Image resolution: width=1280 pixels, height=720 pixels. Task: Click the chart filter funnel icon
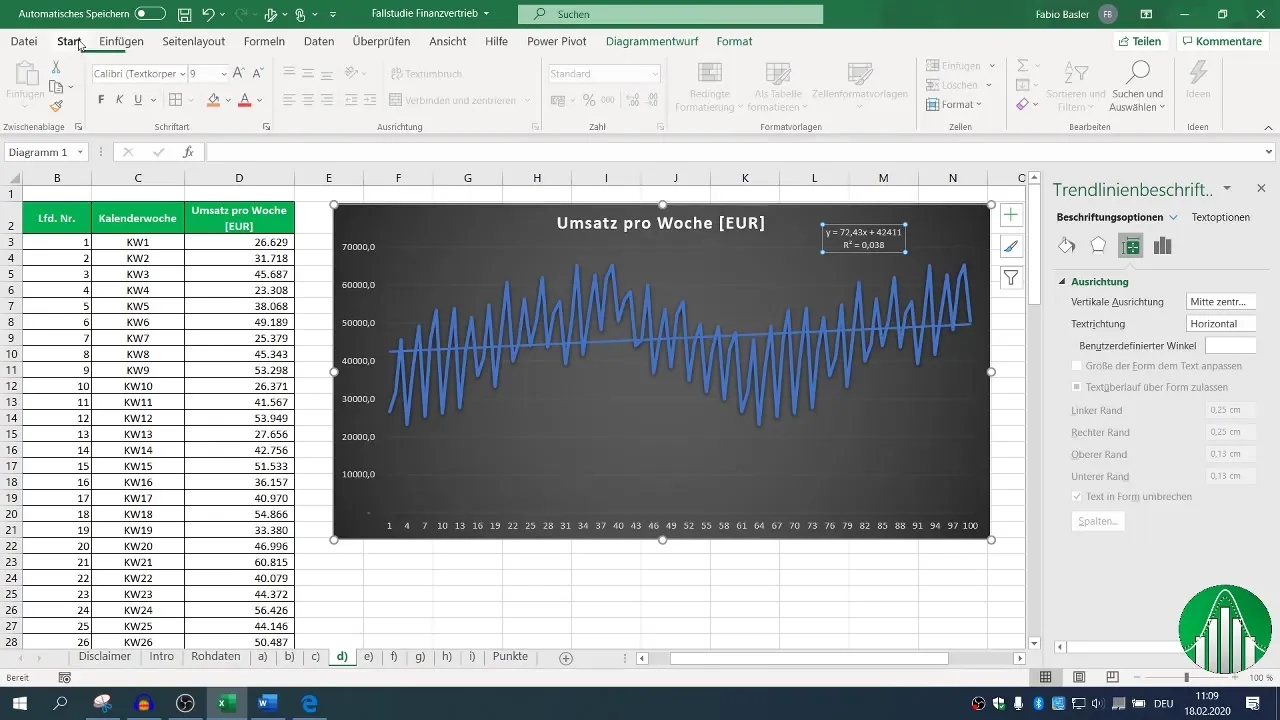(1011, 277)
